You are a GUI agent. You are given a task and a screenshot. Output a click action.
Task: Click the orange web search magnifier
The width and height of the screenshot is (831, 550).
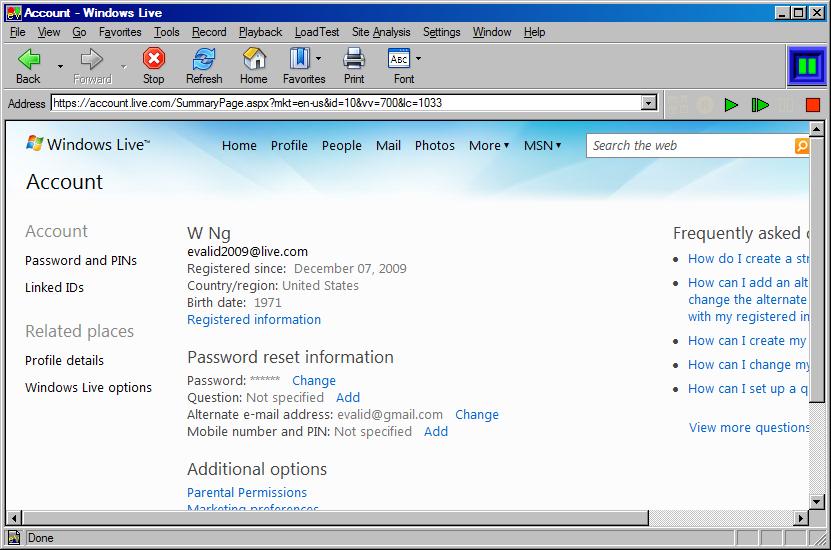(801, 146)
